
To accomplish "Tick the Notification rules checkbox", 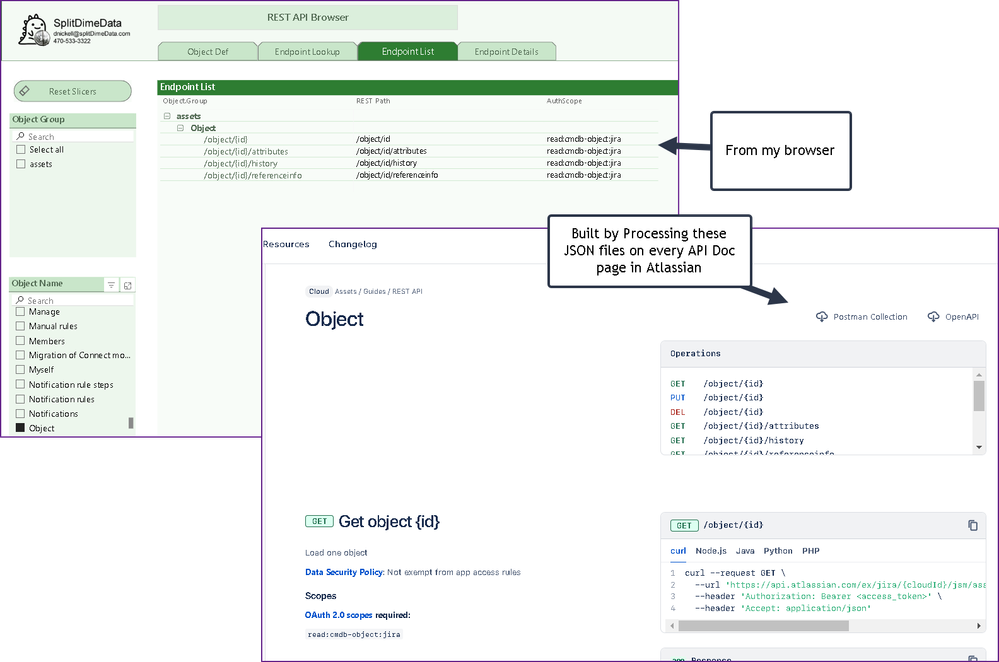I will pos(20,399).
